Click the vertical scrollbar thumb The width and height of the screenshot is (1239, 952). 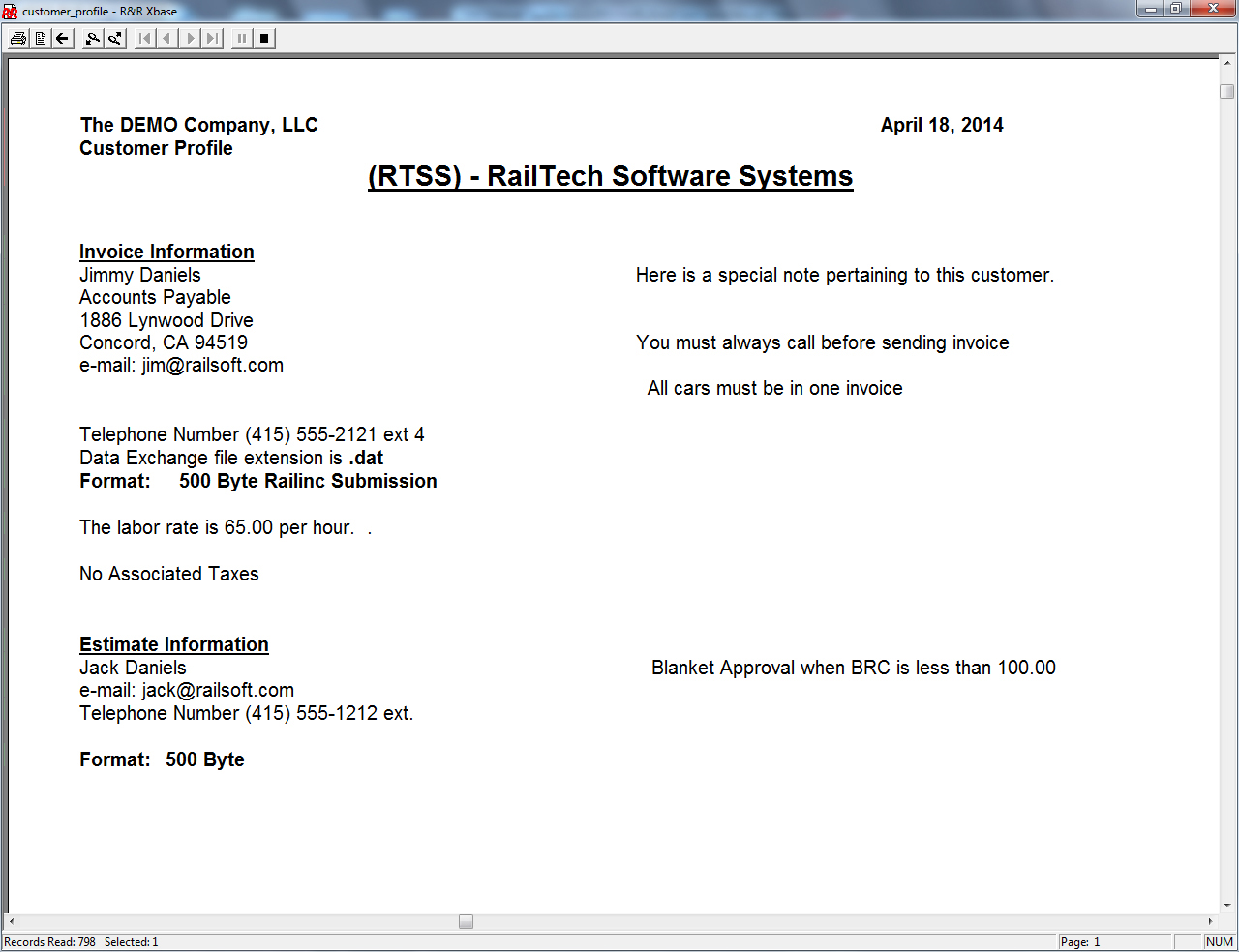pos(1227,92)
